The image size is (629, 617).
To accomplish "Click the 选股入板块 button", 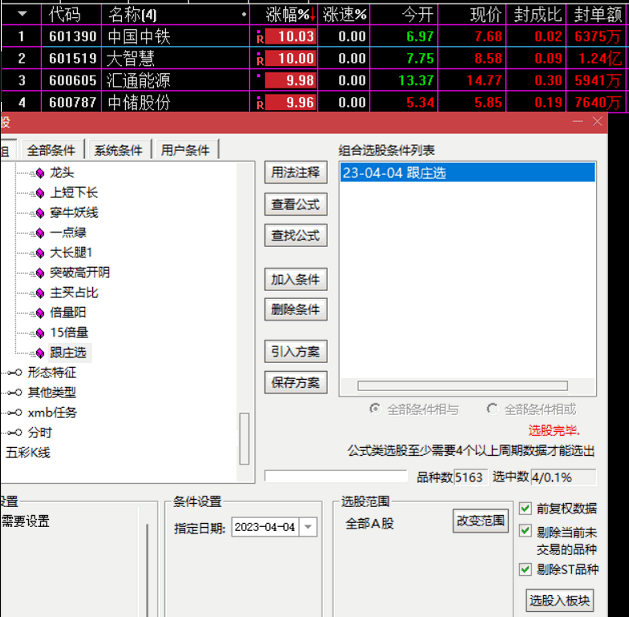I will pos(560,600).
